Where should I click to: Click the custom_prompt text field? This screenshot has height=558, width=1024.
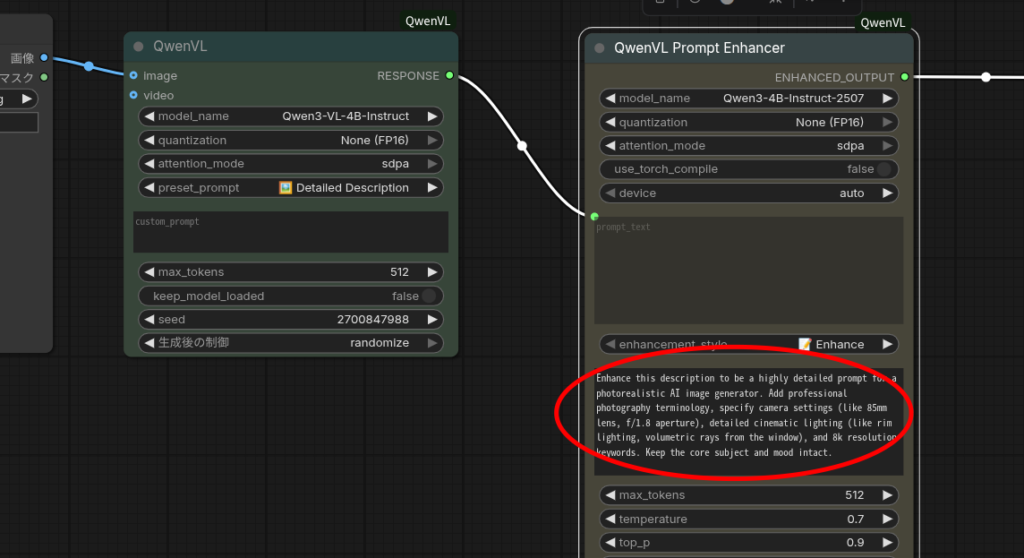[290, 232]
